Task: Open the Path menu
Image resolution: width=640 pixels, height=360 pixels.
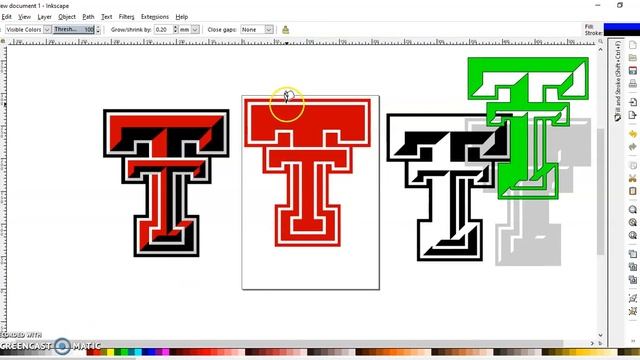Action: (88, 17)
